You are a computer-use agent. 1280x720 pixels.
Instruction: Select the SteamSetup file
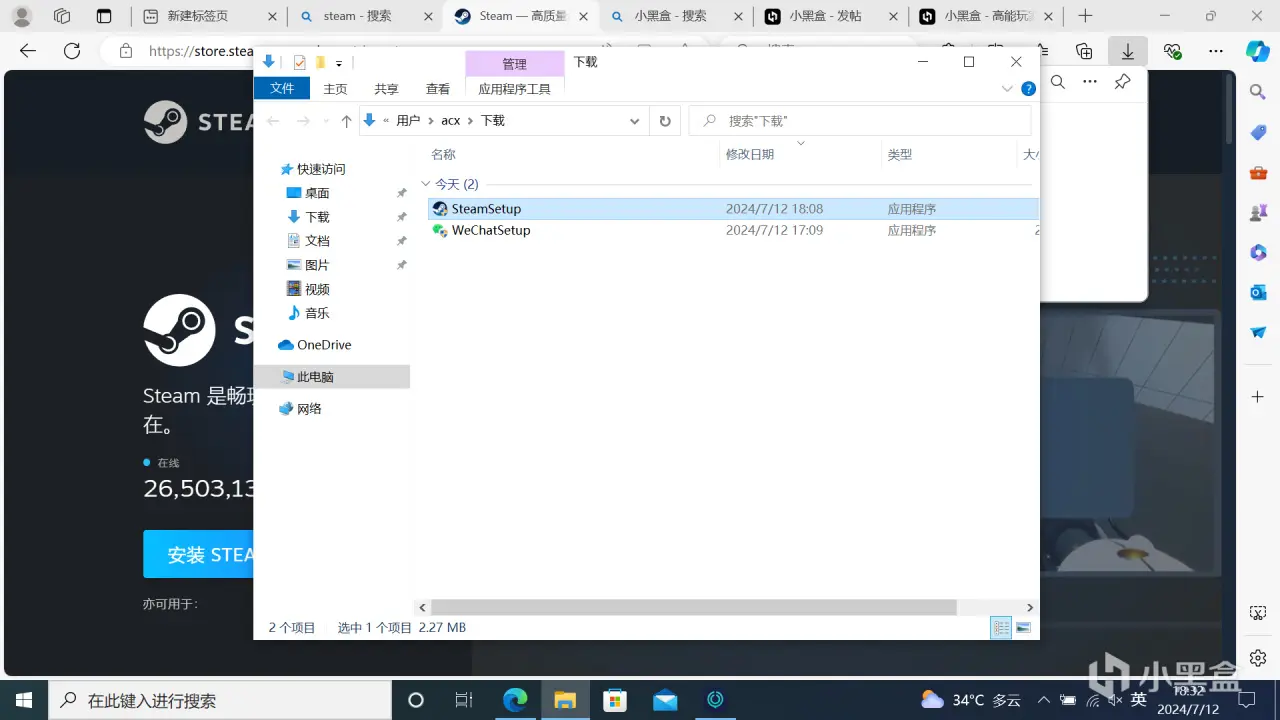[x=733, y=209]
